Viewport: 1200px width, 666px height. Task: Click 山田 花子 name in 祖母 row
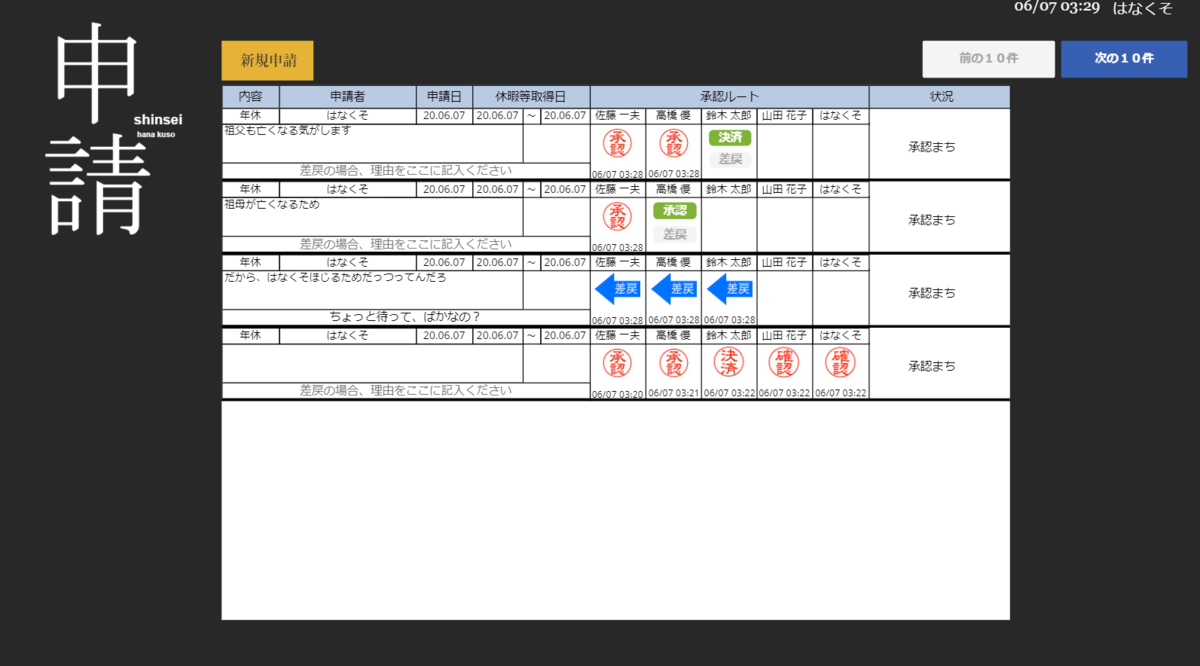[784, 189]
